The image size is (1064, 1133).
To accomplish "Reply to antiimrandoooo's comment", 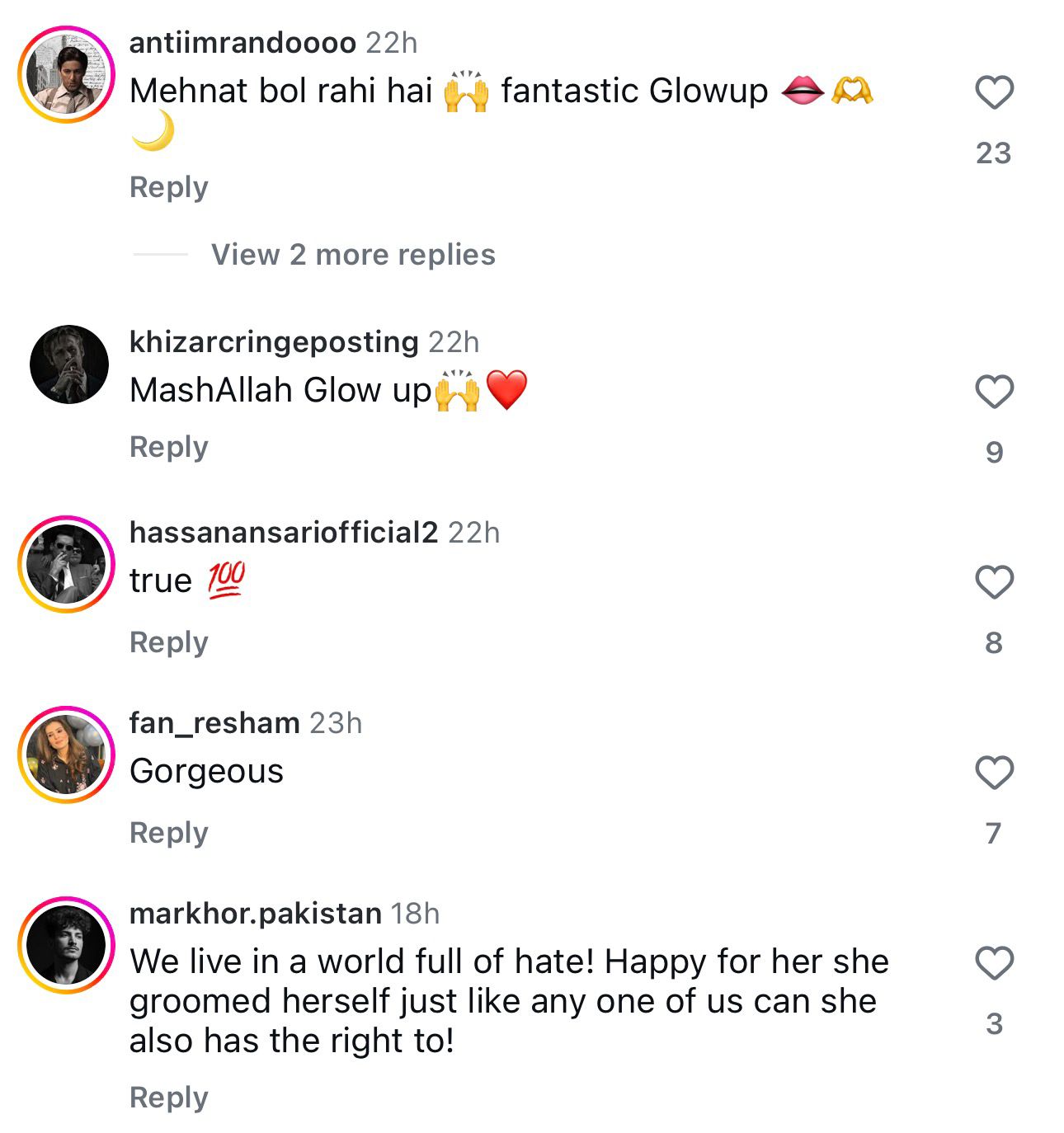I will pyautogui.click(x=169, y=187).
